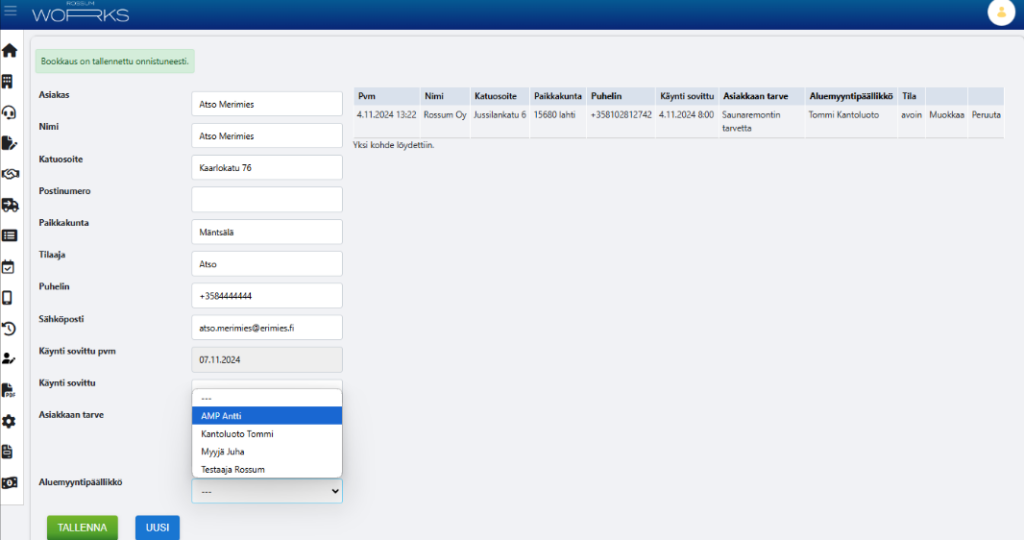1024x540 pixels.
Task: Click the Peruuta link in the table row
Action: coord(986,115)
